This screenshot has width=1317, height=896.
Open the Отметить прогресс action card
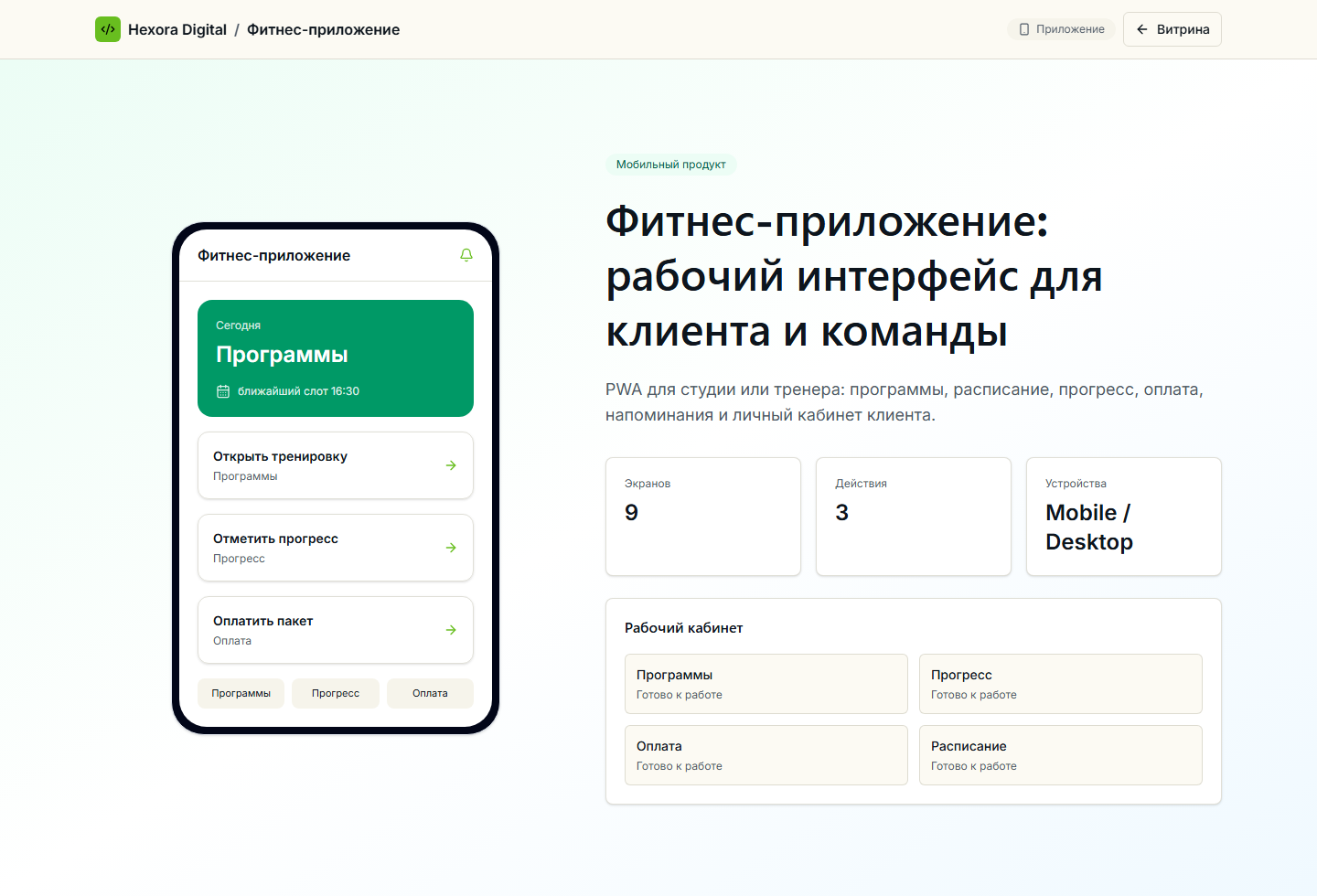point(336,548)
